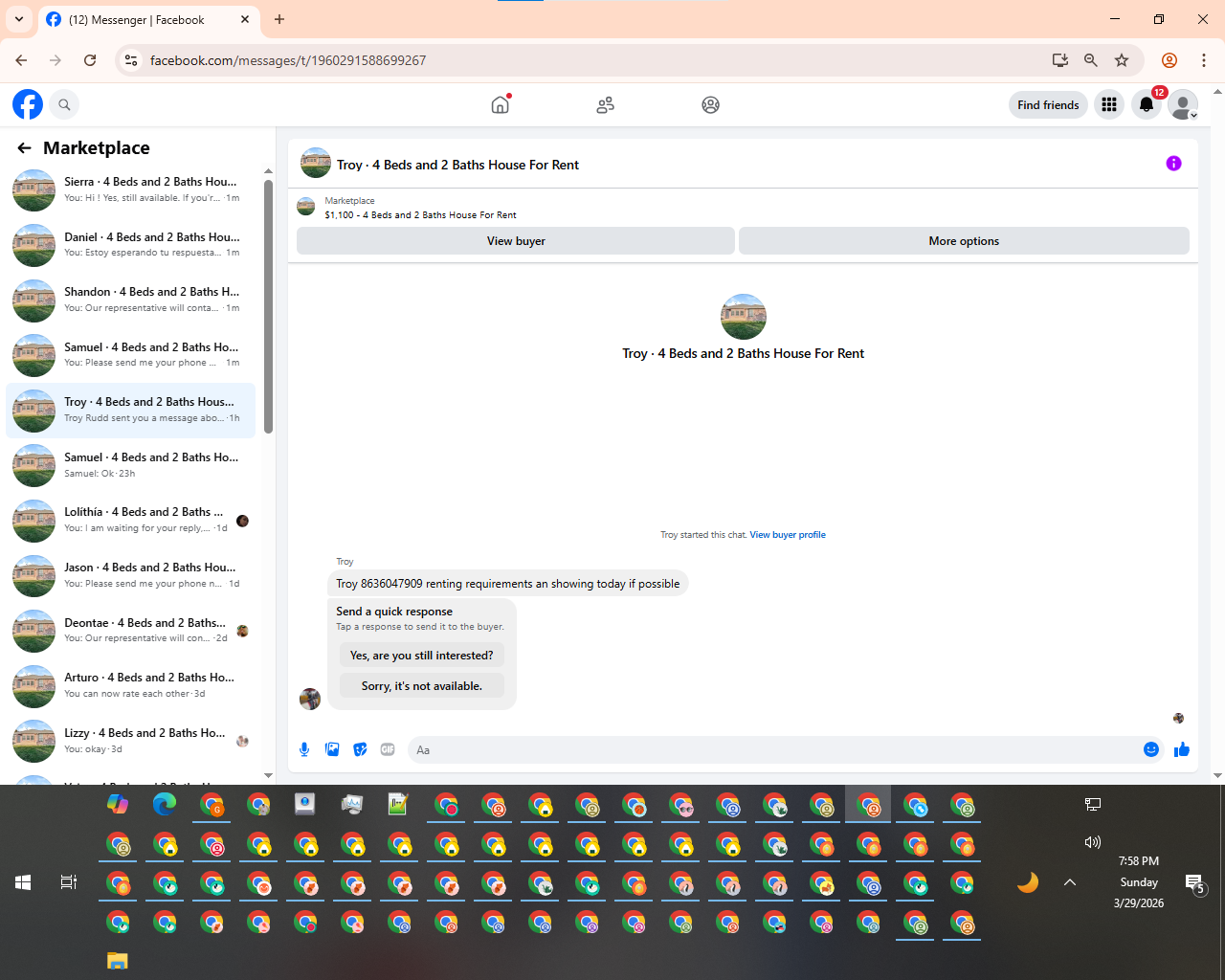This screenshot has width=1225, height=980.
Task: Select Troy's conversation in the list
Action: [131, 410]
